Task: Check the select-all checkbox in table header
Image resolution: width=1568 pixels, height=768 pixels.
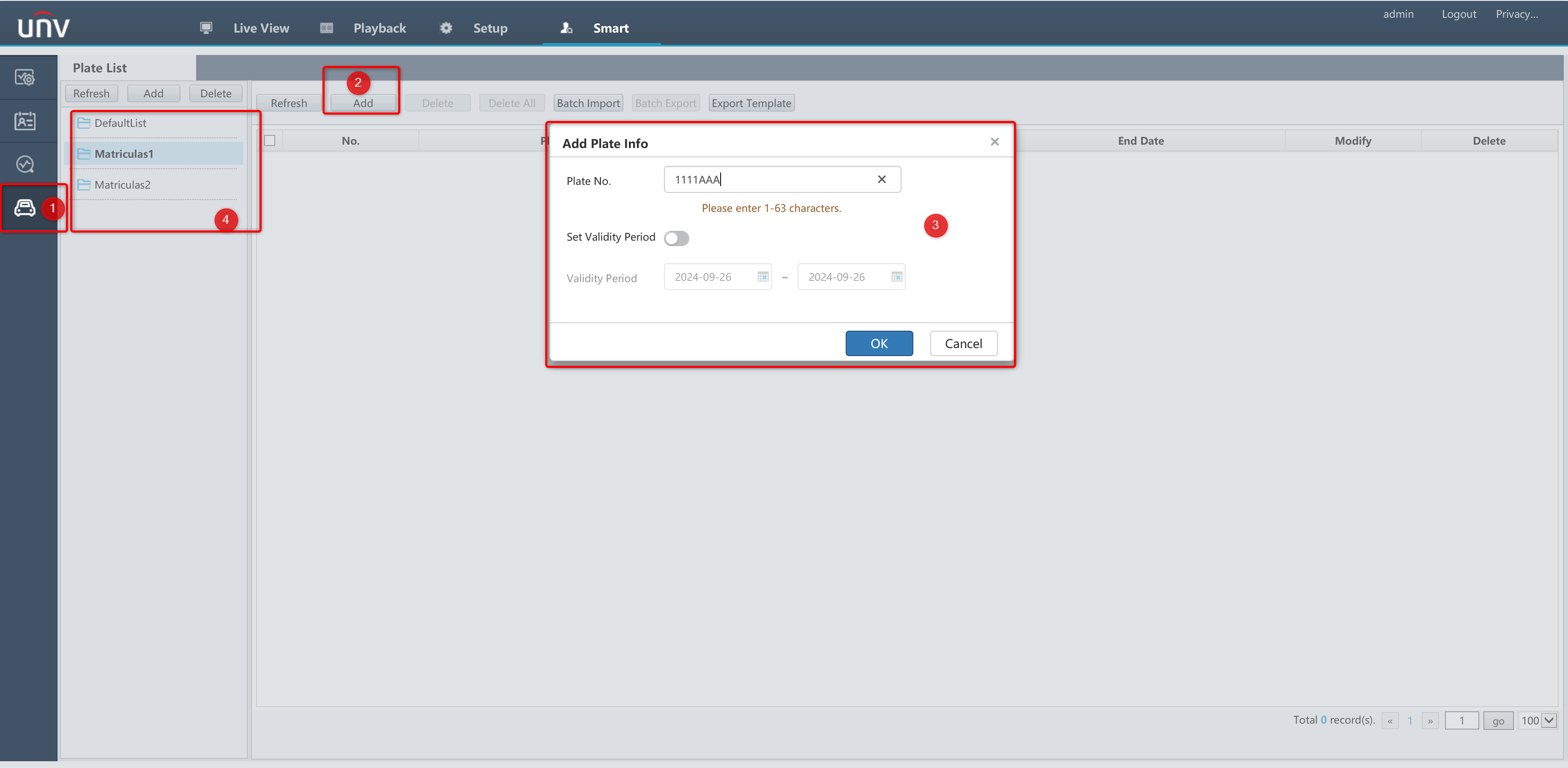Action: tap(270, 140)
